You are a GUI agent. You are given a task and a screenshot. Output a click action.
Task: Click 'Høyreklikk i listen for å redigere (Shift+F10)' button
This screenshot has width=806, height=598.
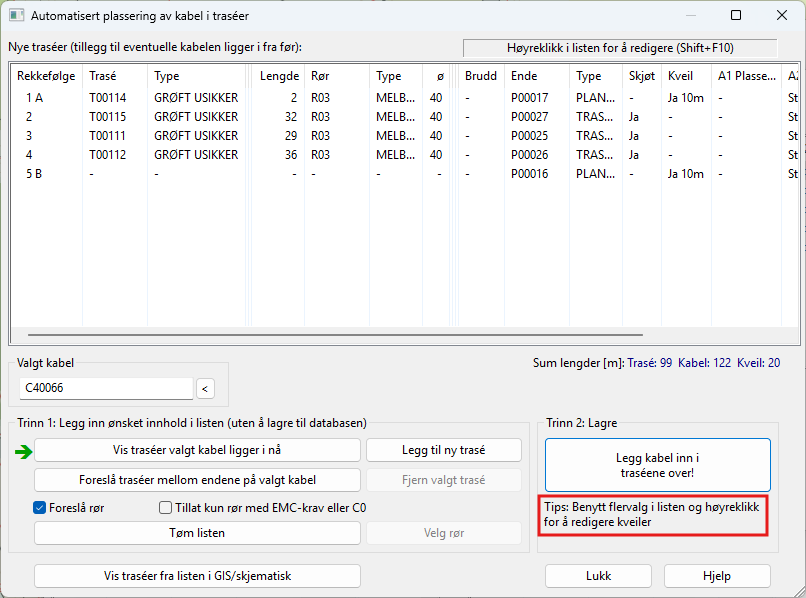click(x=620, y=48)
